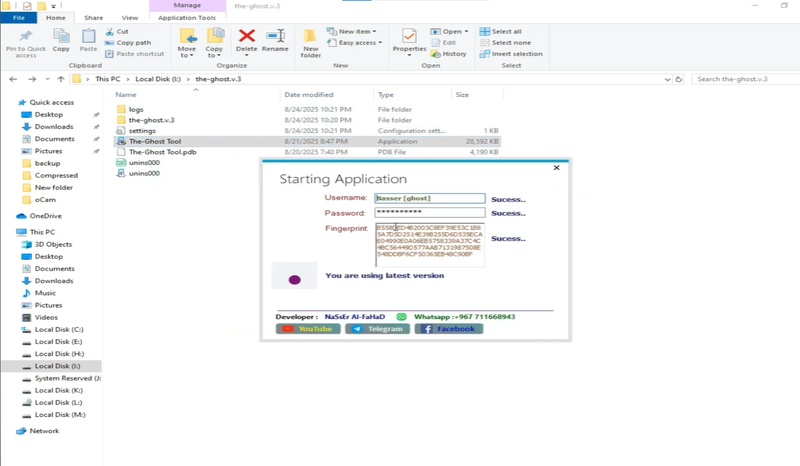Open Music folder in navigation pane
The image size is (800, 466).
coord(45,293)
